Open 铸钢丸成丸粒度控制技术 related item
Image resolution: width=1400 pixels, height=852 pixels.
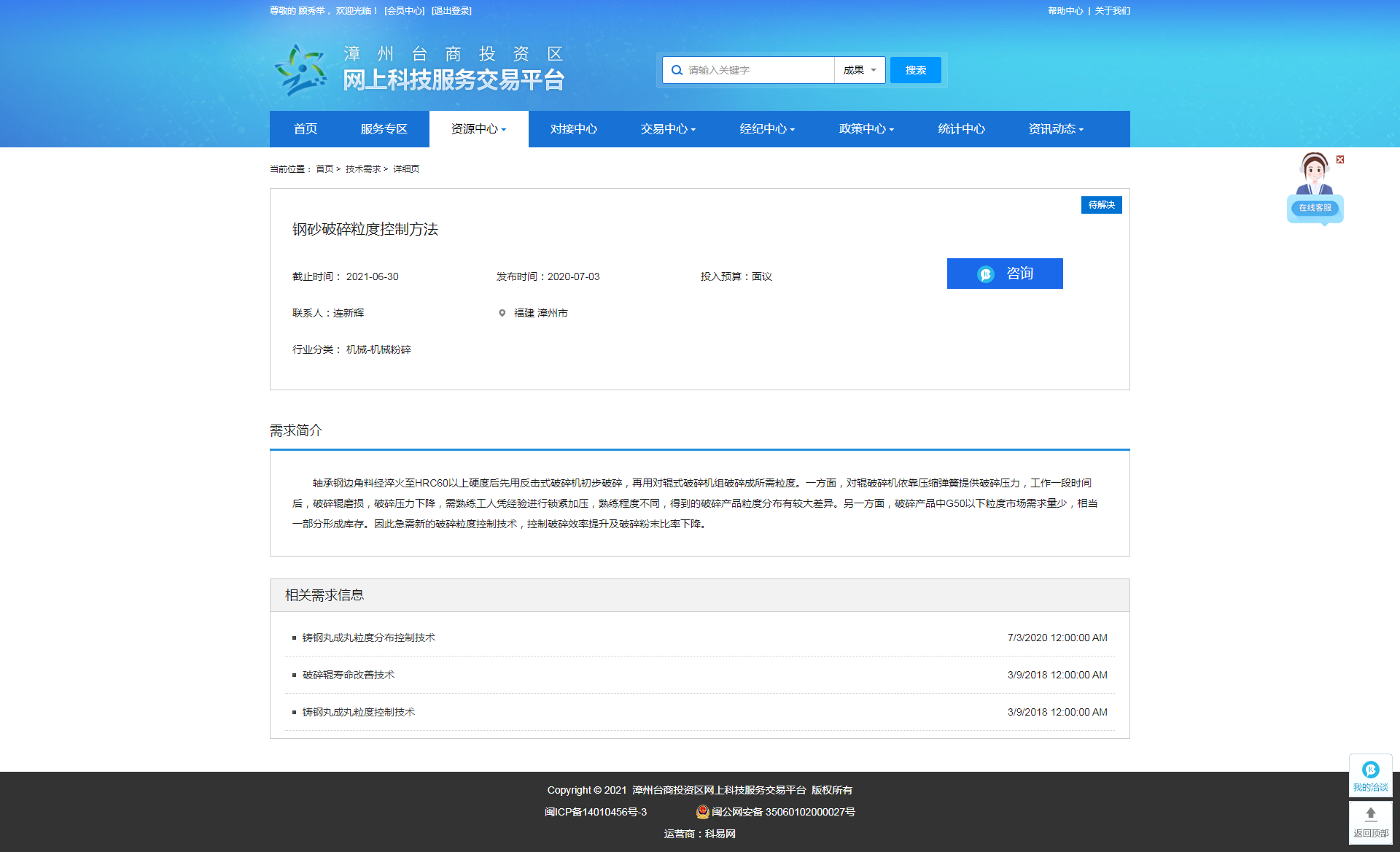359,712
